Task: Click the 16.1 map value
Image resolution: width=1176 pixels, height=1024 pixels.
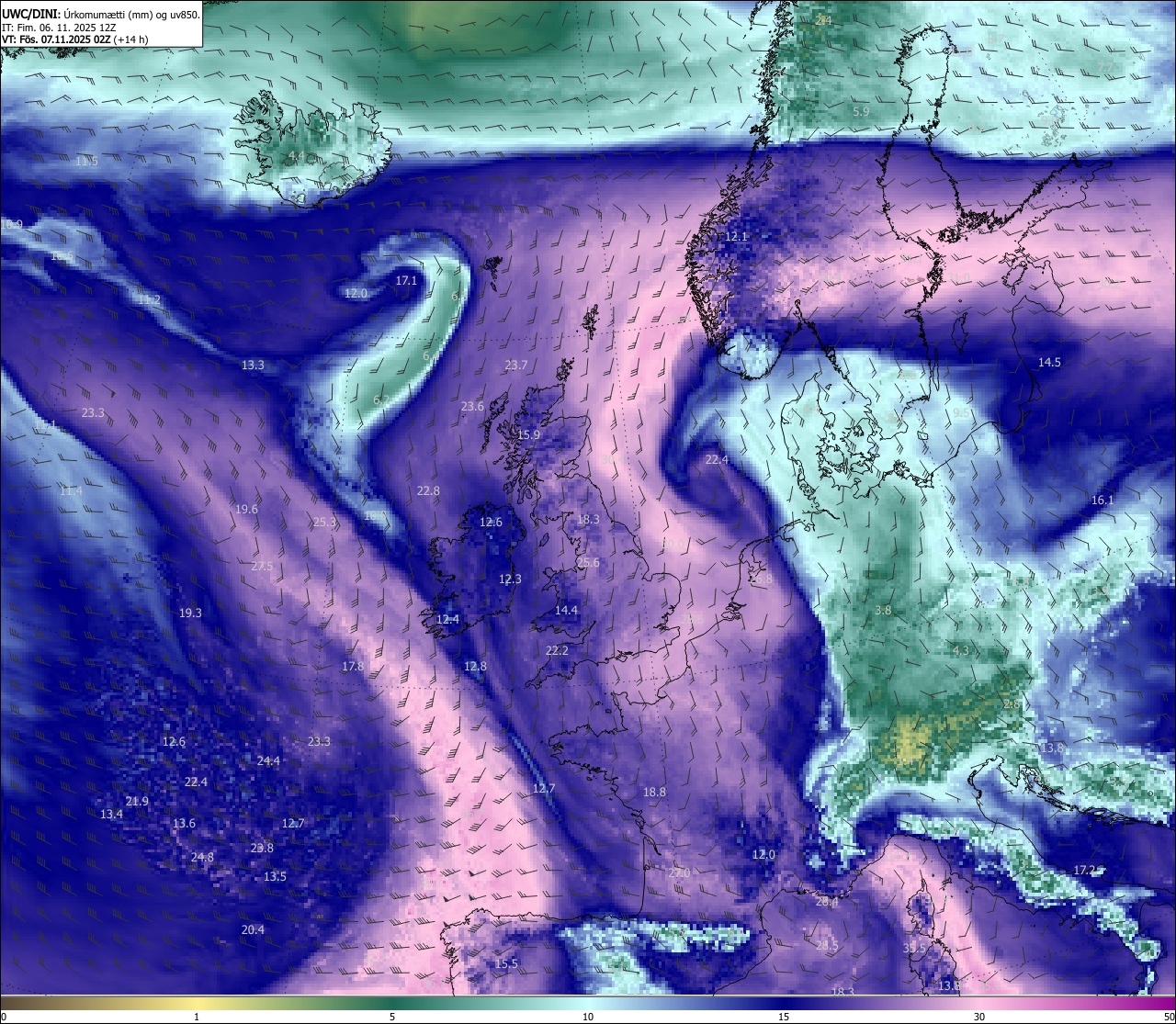Action: click(1102, 500)
